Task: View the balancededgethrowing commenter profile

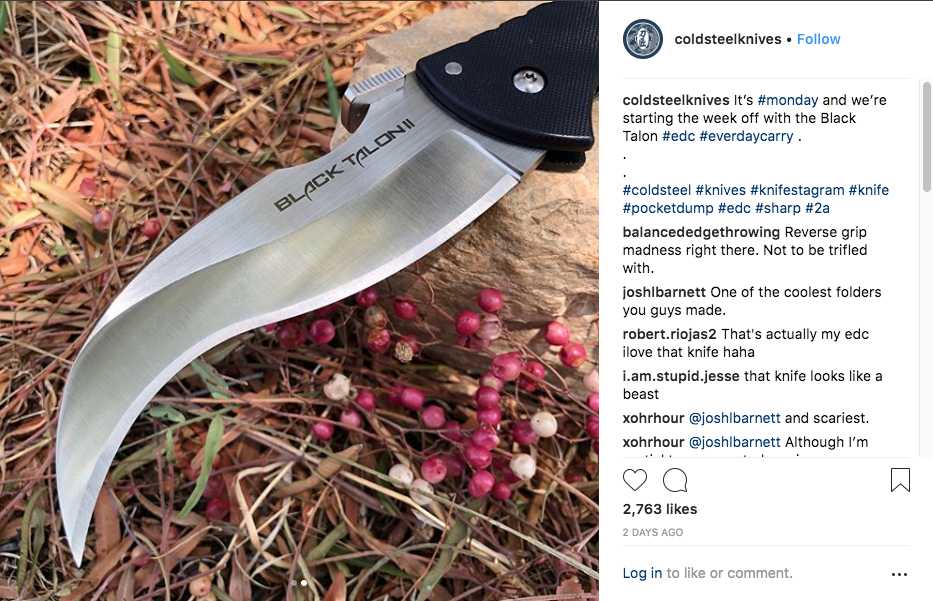Action: [x=701, y=232]
